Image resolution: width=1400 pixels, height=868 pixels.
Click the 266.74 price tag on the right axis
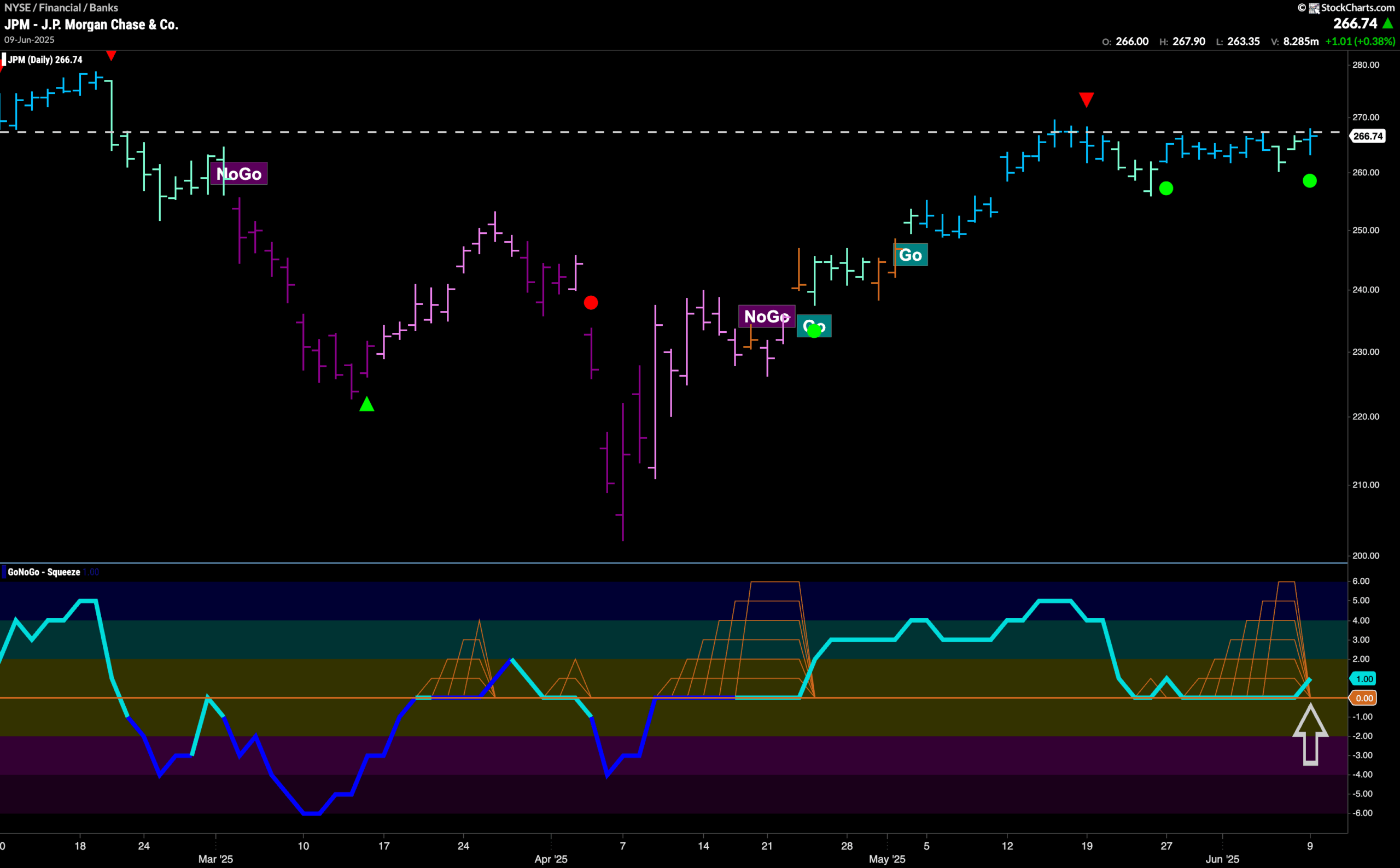tap(1367, 136)
